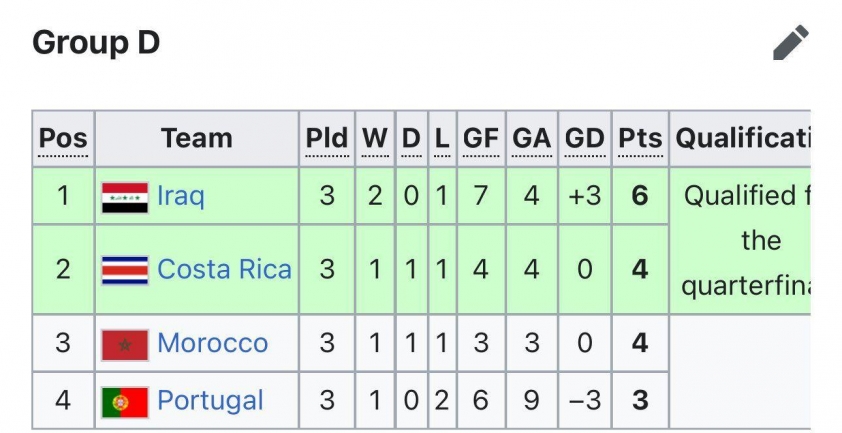Click the Qualification column header
Image resolution: width=842 pixels, height=433 pixels.
(x=743, y=139)
